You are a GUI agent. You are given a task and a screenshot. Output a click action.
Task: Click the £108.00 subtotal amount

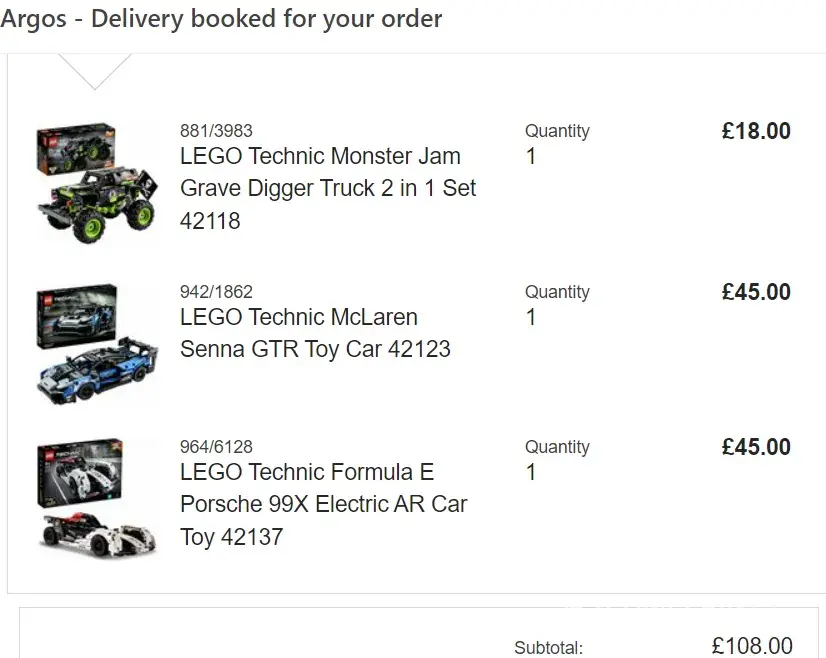pos(752,646)
